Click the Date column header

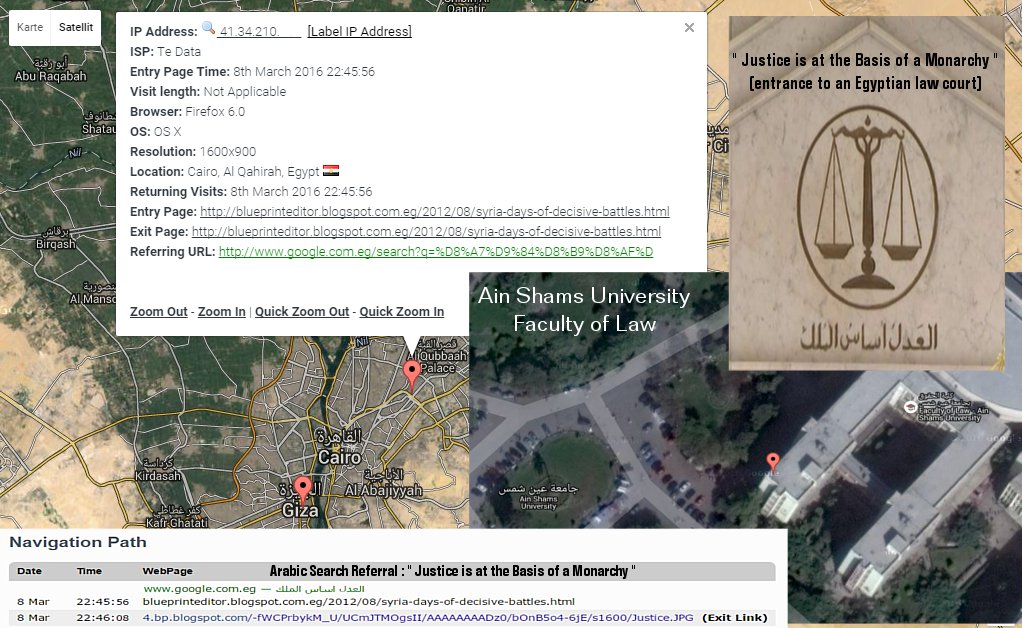pyautogui.click(x=29, y=571)
